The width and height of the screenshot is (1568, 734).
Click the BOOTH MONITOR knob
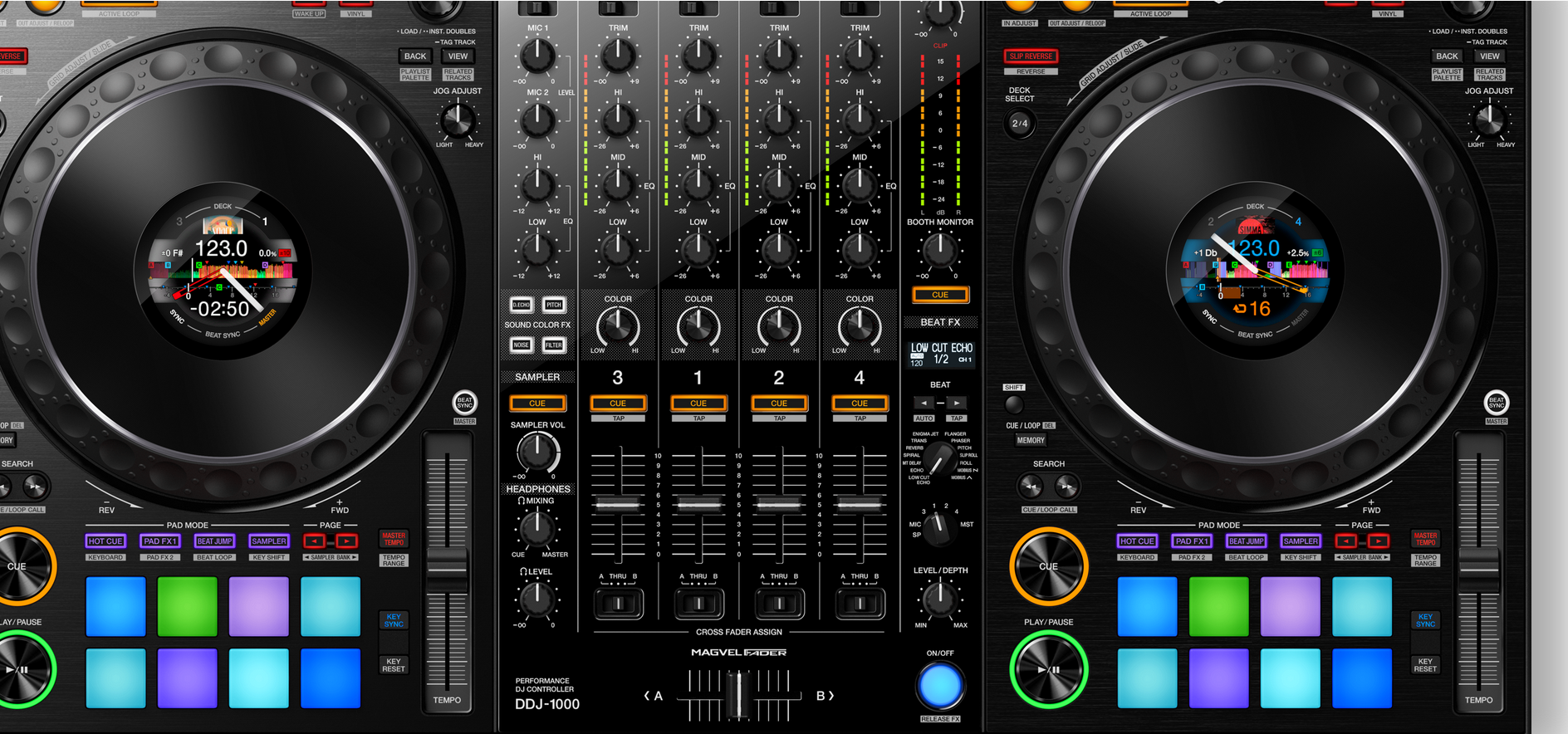939,249
